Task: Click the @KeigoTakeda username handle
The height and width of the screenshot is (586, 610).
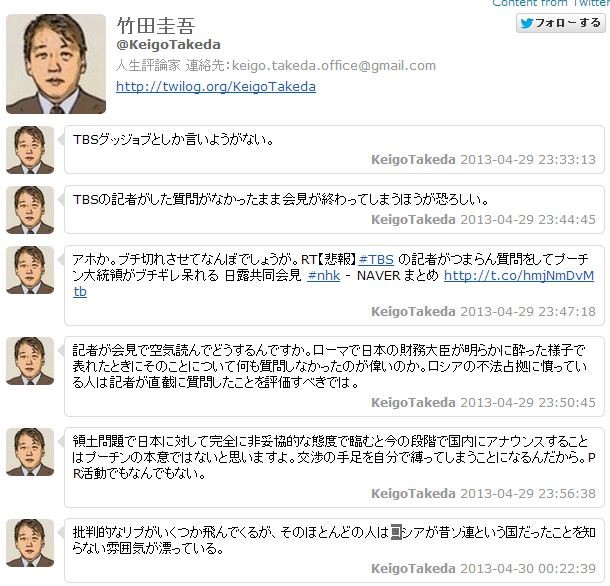Action: [168, 45]
